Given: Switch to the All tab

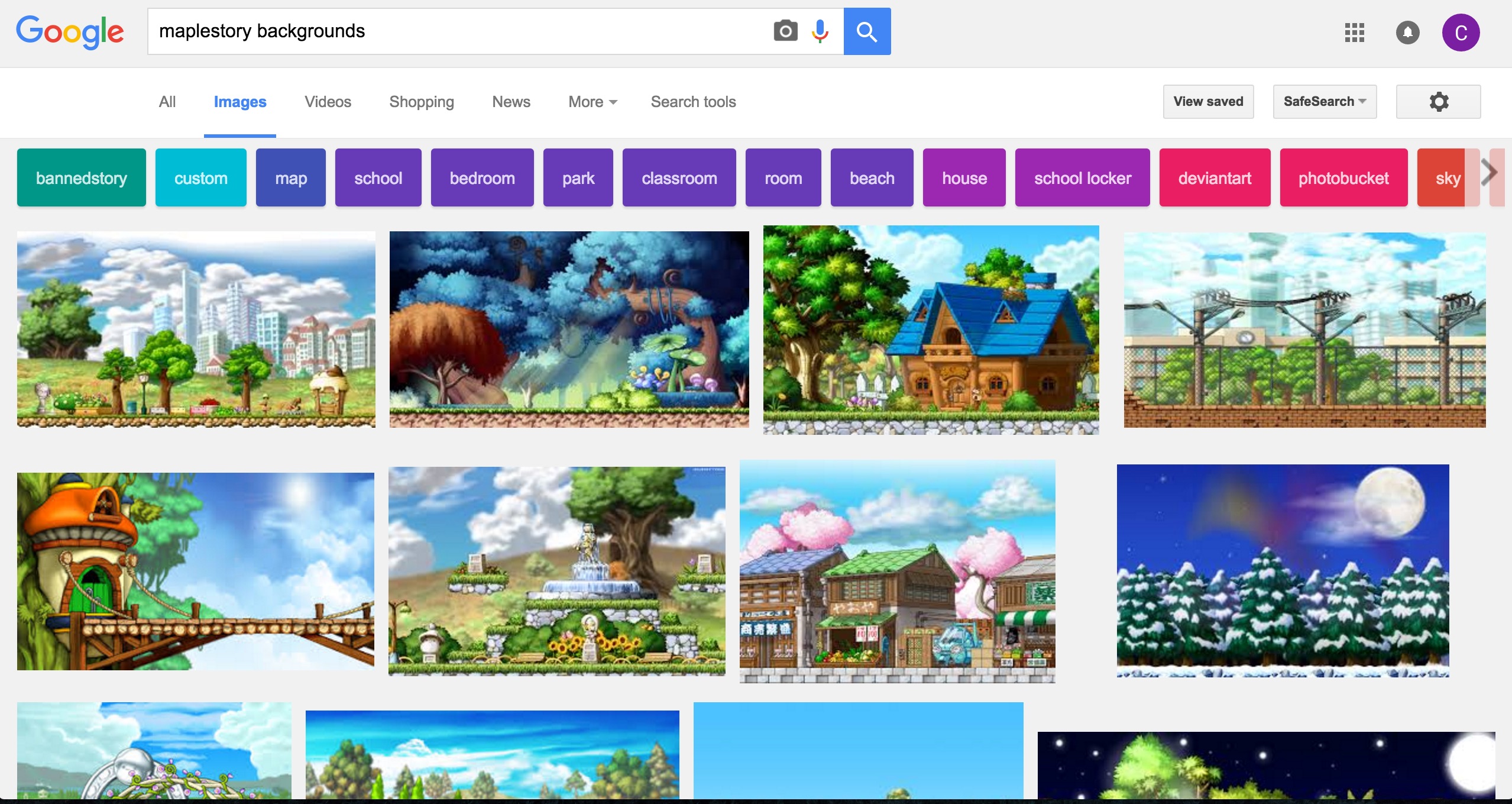Looking at the screenshot, I should [167, 102].
